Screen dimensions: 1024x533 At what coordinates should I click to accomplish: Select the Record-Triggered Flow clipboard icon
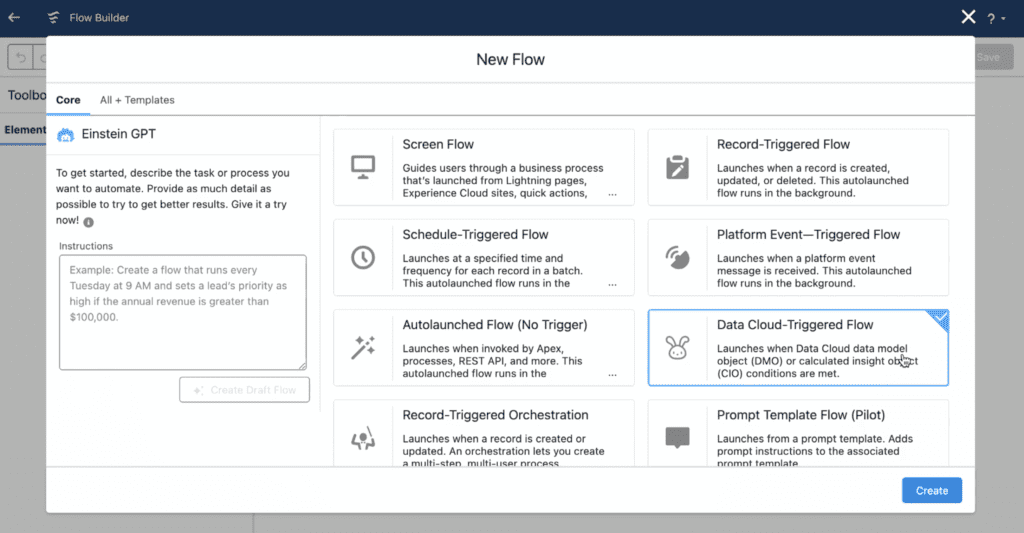[677, 167]
